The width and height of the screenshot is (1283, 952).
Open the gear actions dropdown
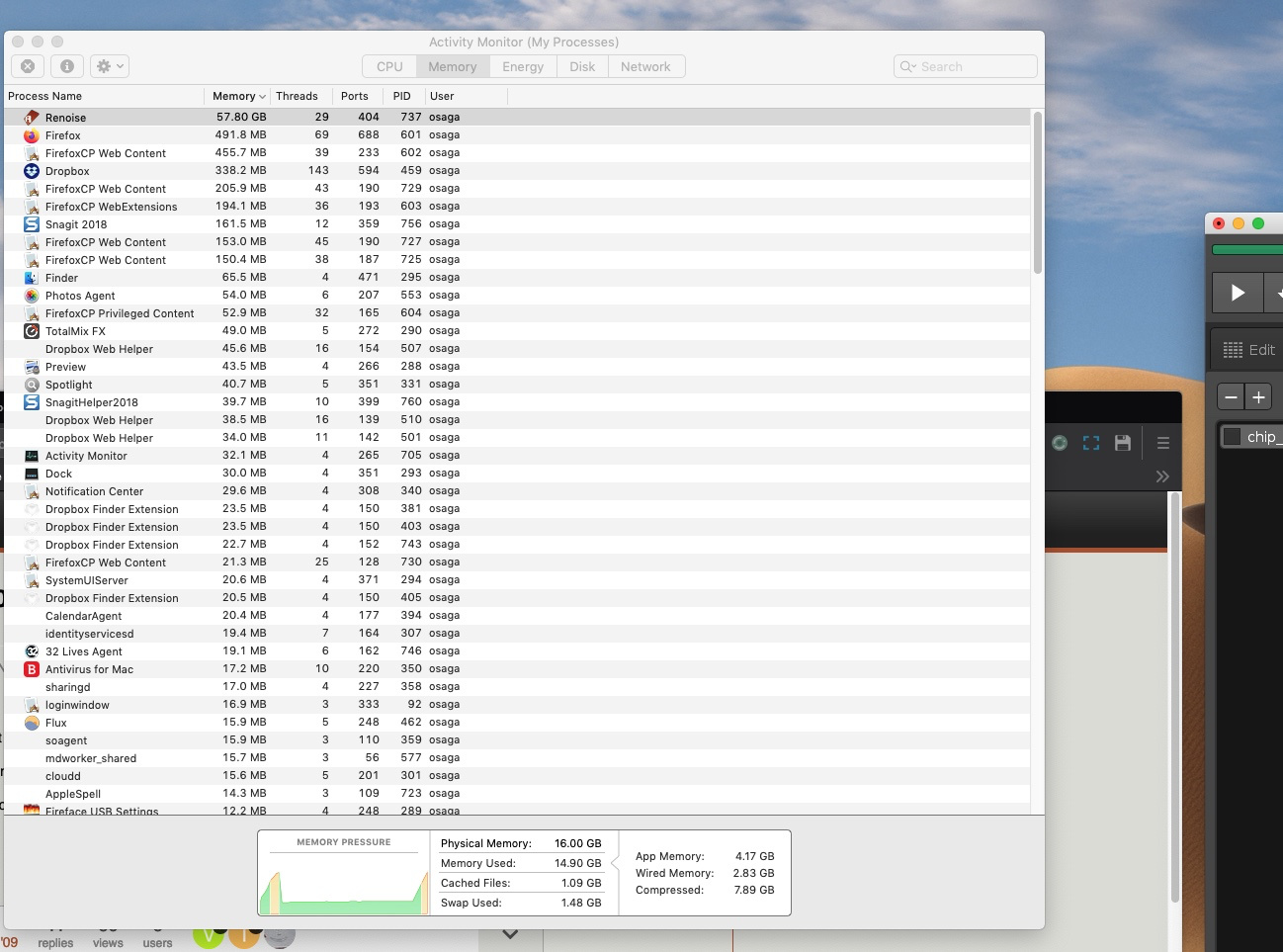[x=109, y=66]
